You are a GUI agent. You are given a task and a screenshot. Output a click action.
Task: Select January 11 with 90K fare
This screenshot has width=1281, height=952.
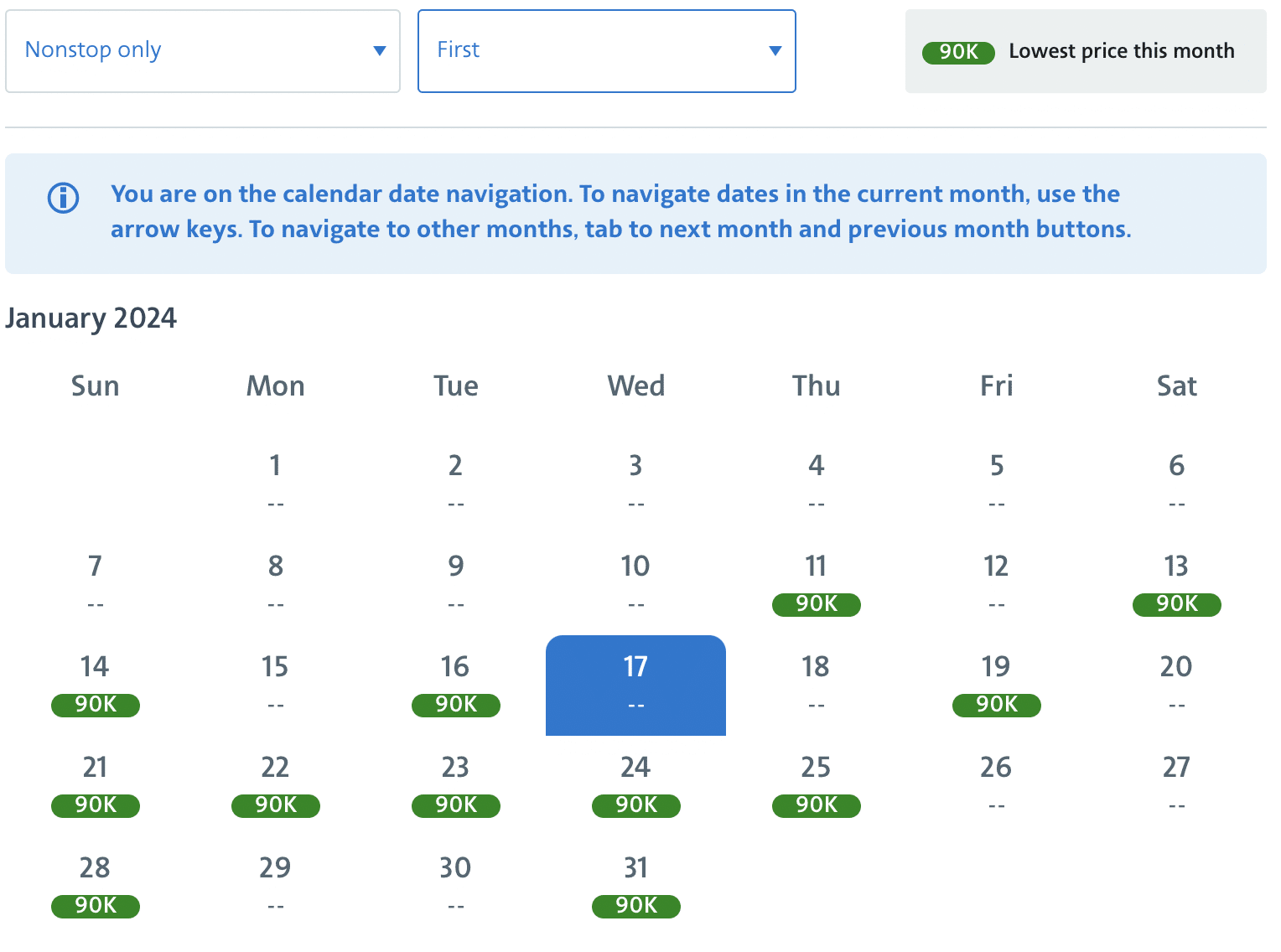click(816, 585)
